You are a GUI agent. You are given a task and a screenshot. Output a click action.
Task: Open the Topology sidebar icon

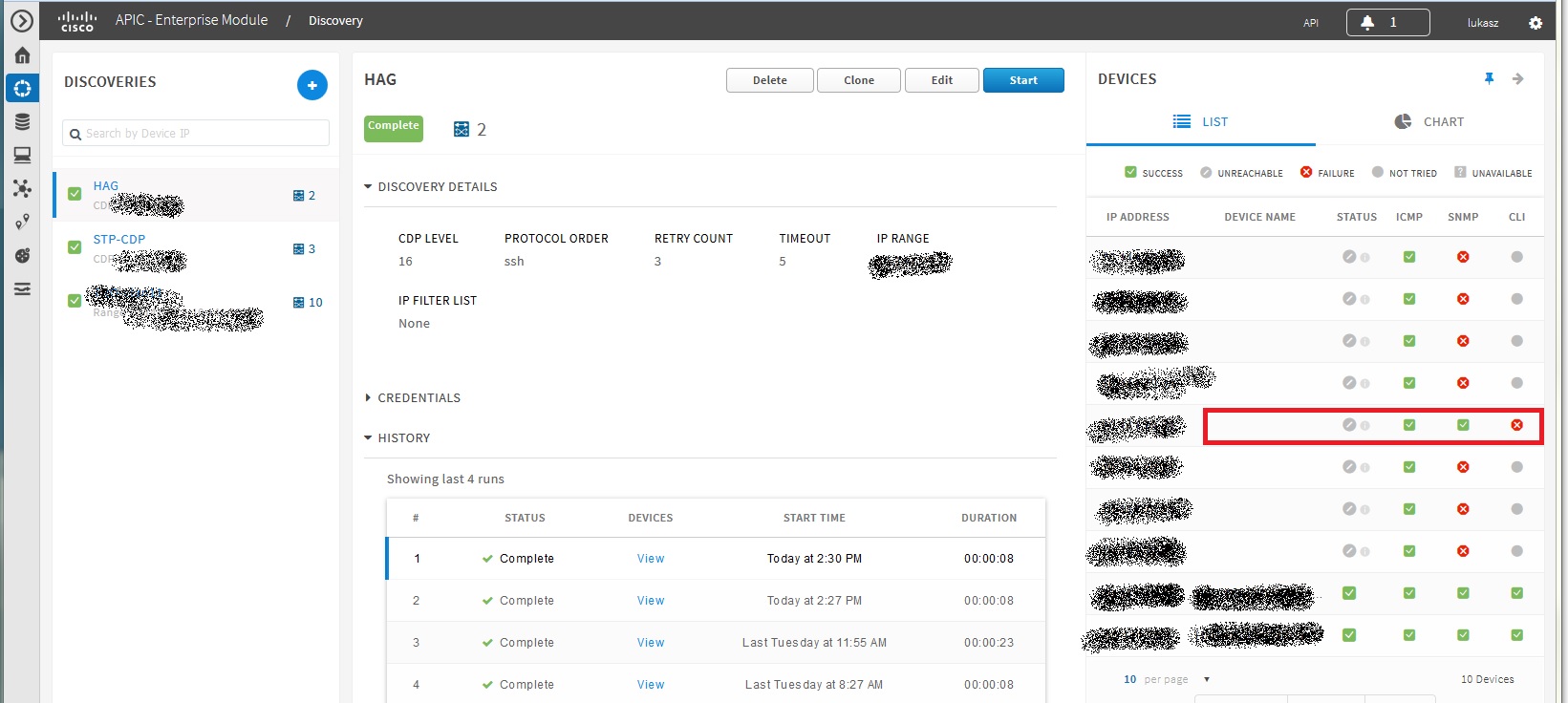click(x=22, y=188)
